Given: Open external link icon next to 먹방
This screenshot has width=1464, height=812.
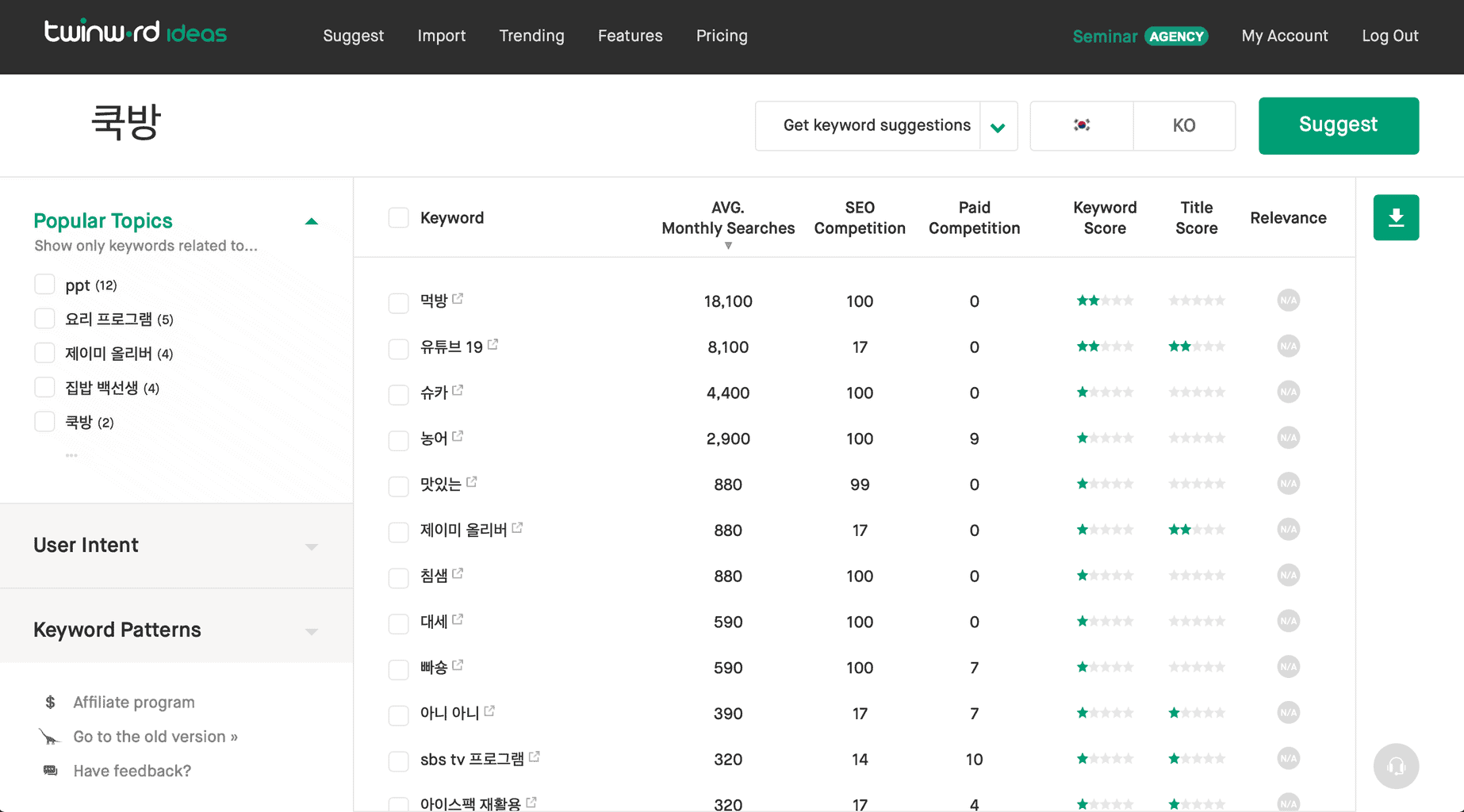Looking at the screenshot, I should click(x=458, y=298).
